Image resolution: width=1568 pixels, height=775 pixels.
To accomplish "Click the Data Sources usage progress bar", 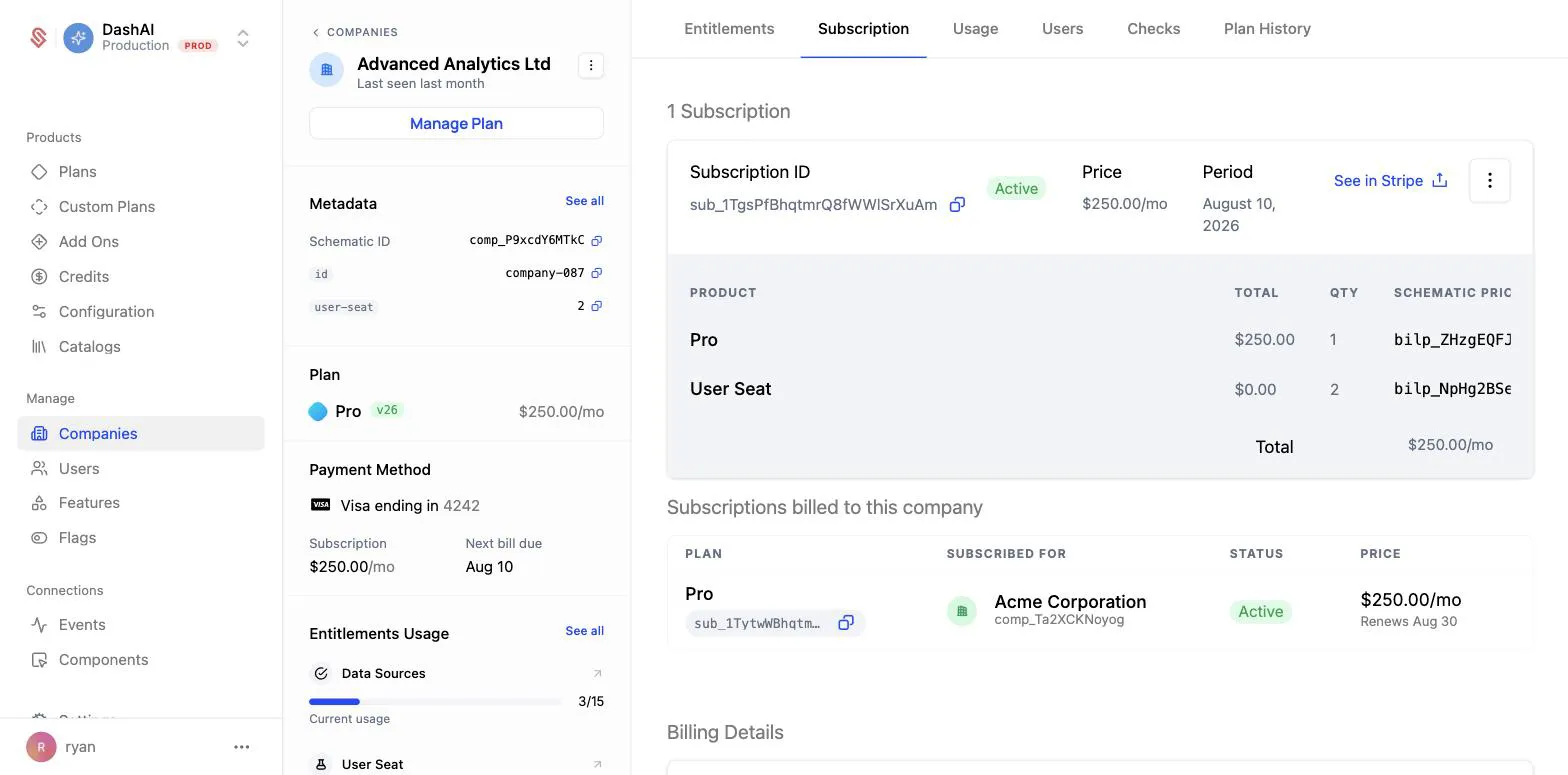I will (435, 702).
